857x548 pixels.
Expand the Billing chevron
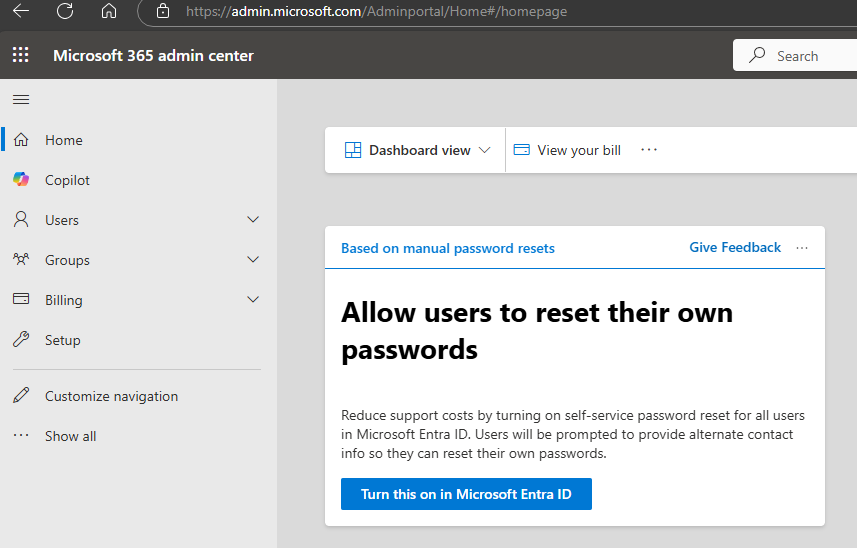click(x=253, y=300)
